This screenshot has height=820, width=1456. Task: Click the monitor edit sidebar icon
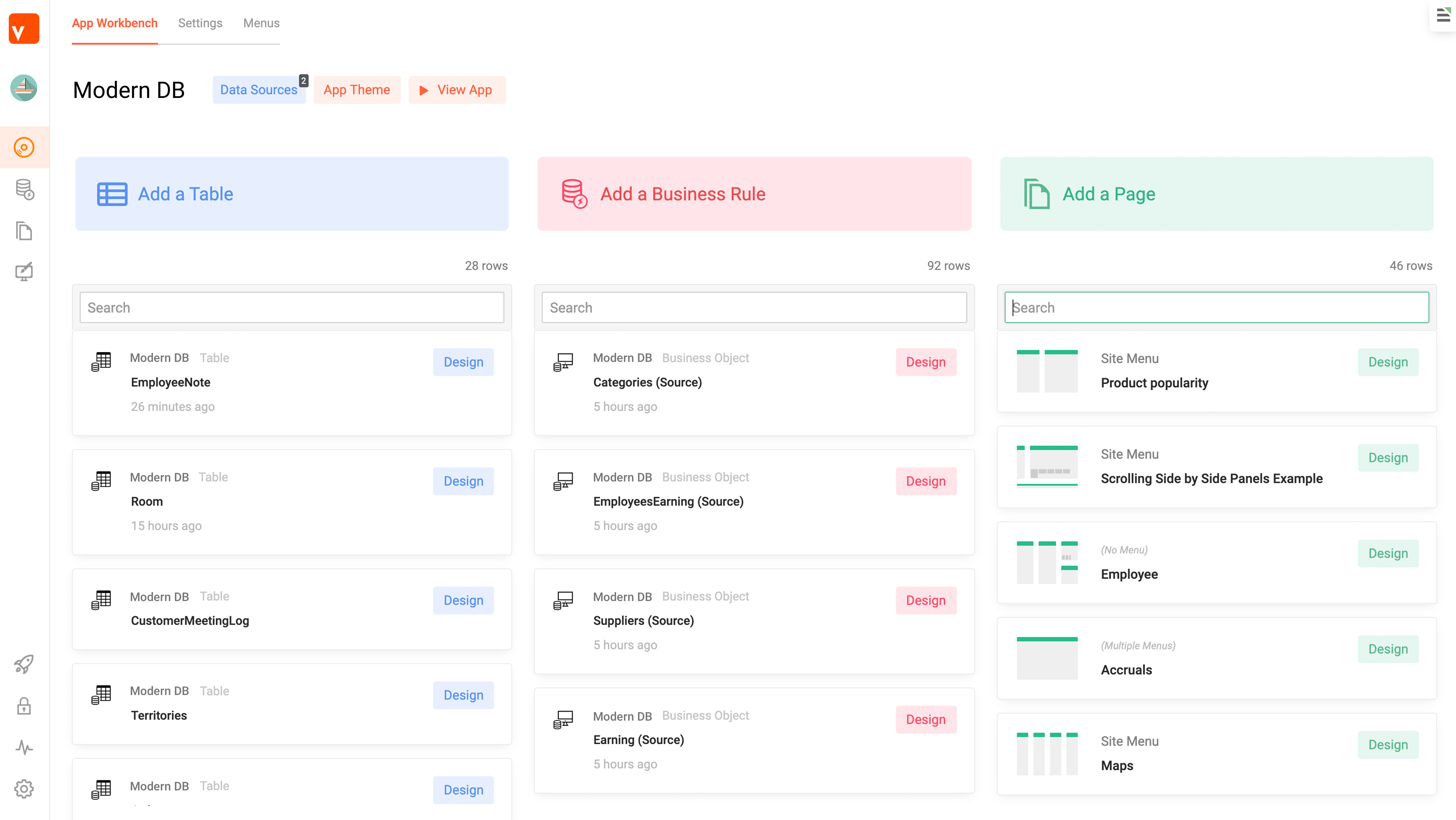tap(24, 272)
